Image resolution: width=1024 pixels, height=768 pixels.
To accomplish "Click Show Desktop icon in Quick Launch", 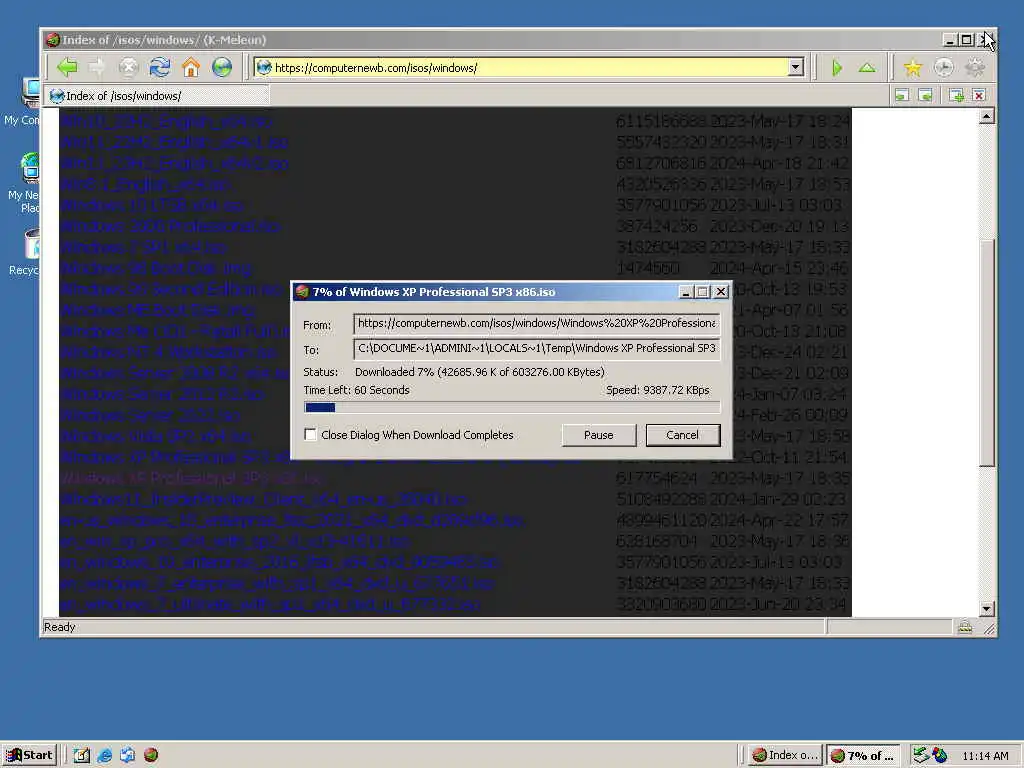I will (x=81, y=755).
